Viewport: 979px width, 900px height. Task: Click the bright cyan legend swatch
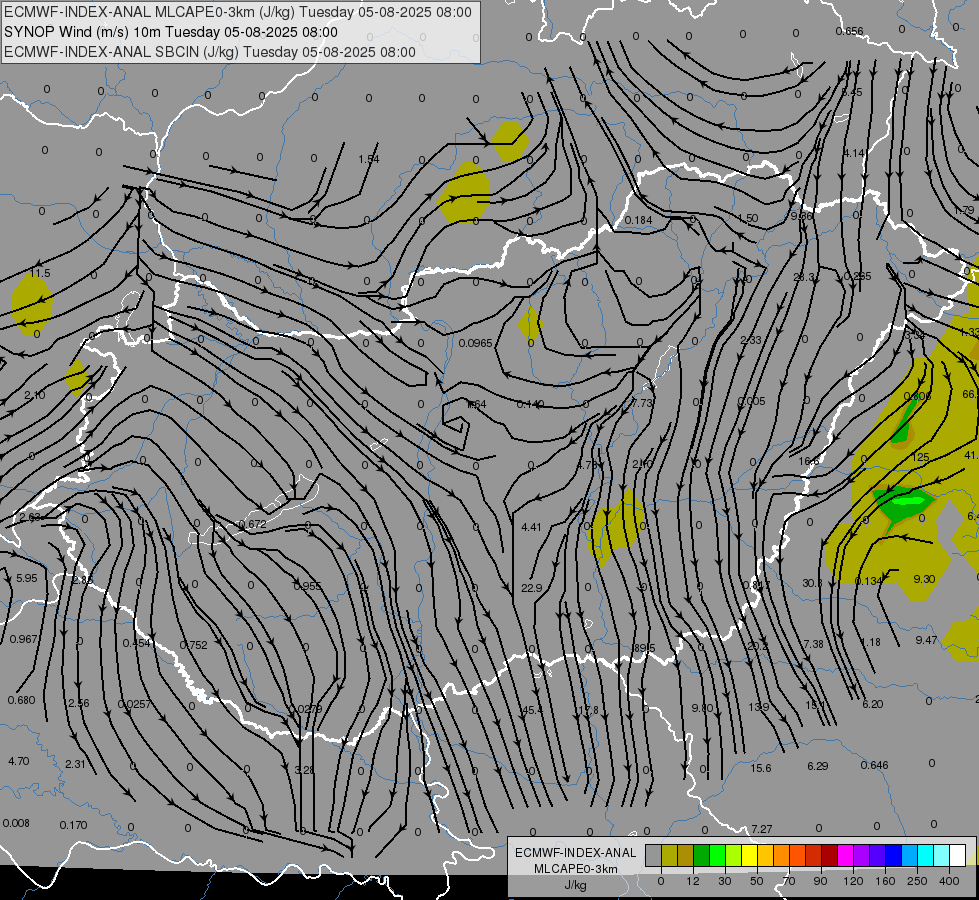925,855
